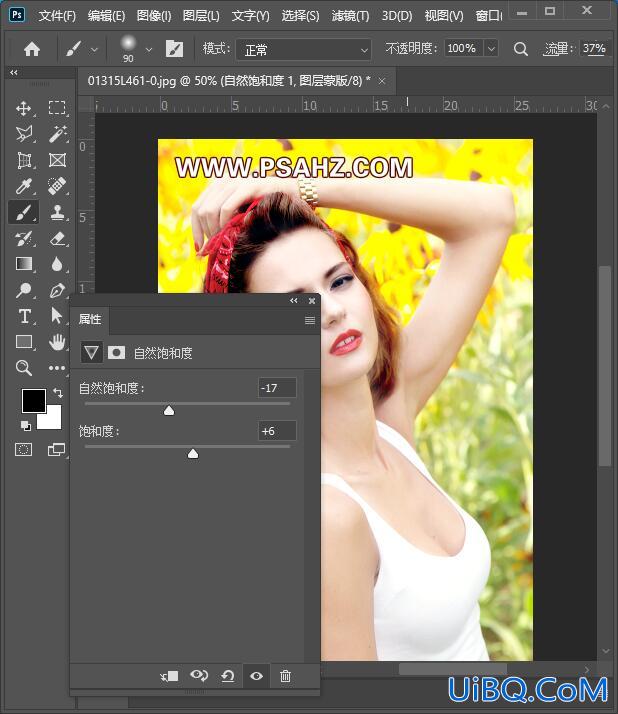Close the document tab with X
Screen dimensions: 618x714
[x=382, y=81]
